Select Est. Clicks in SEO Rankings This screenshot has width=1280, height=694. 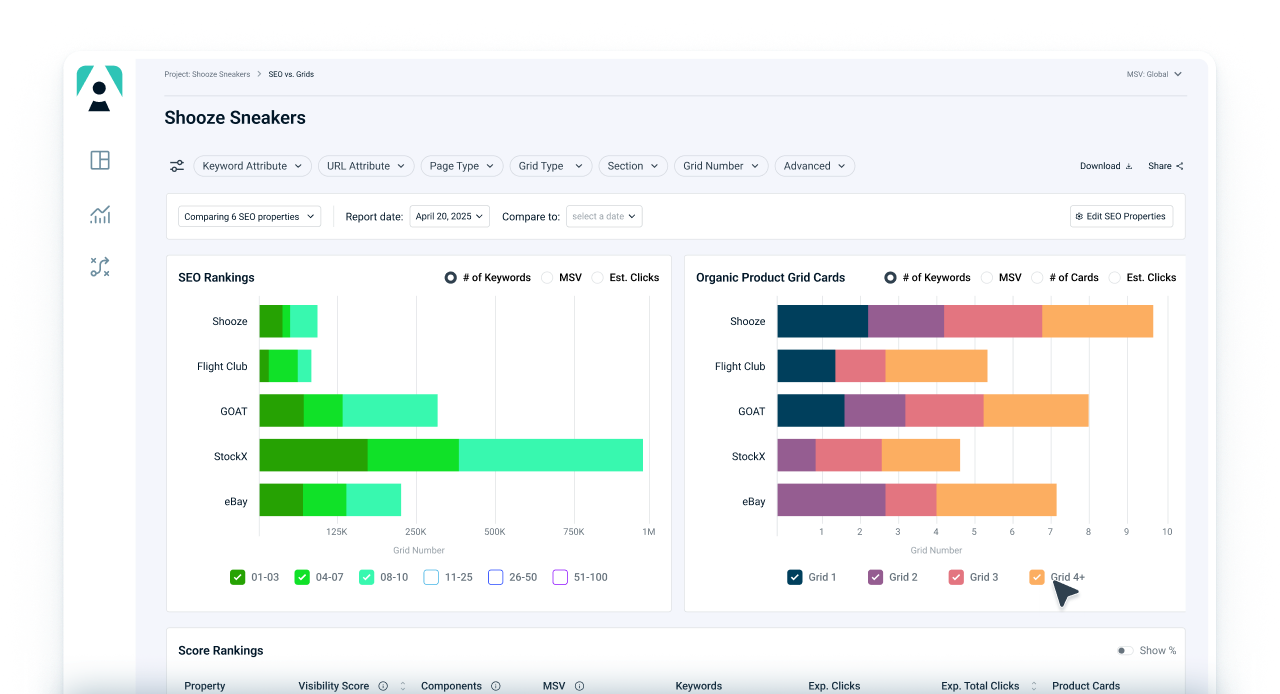(598, 277)
